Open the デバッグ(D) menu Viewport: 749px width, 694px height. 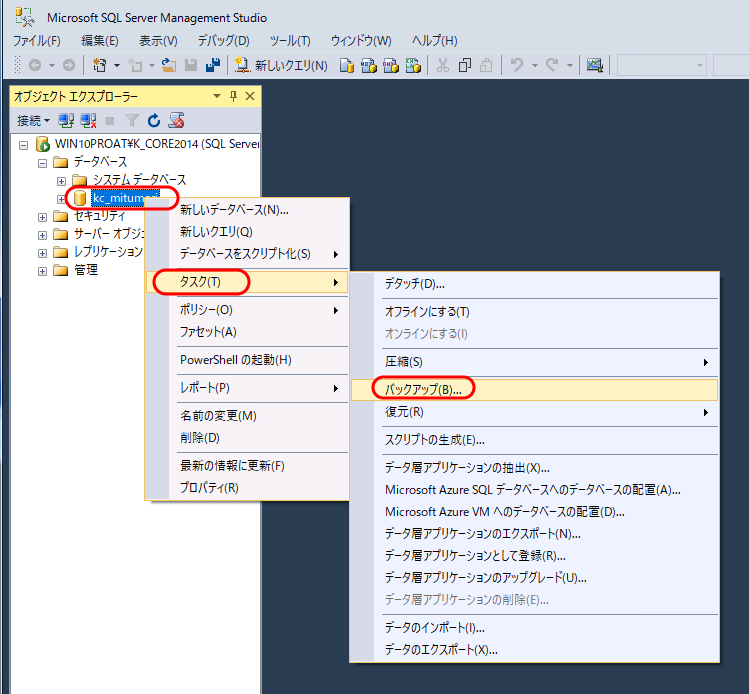tap(224, 41)
